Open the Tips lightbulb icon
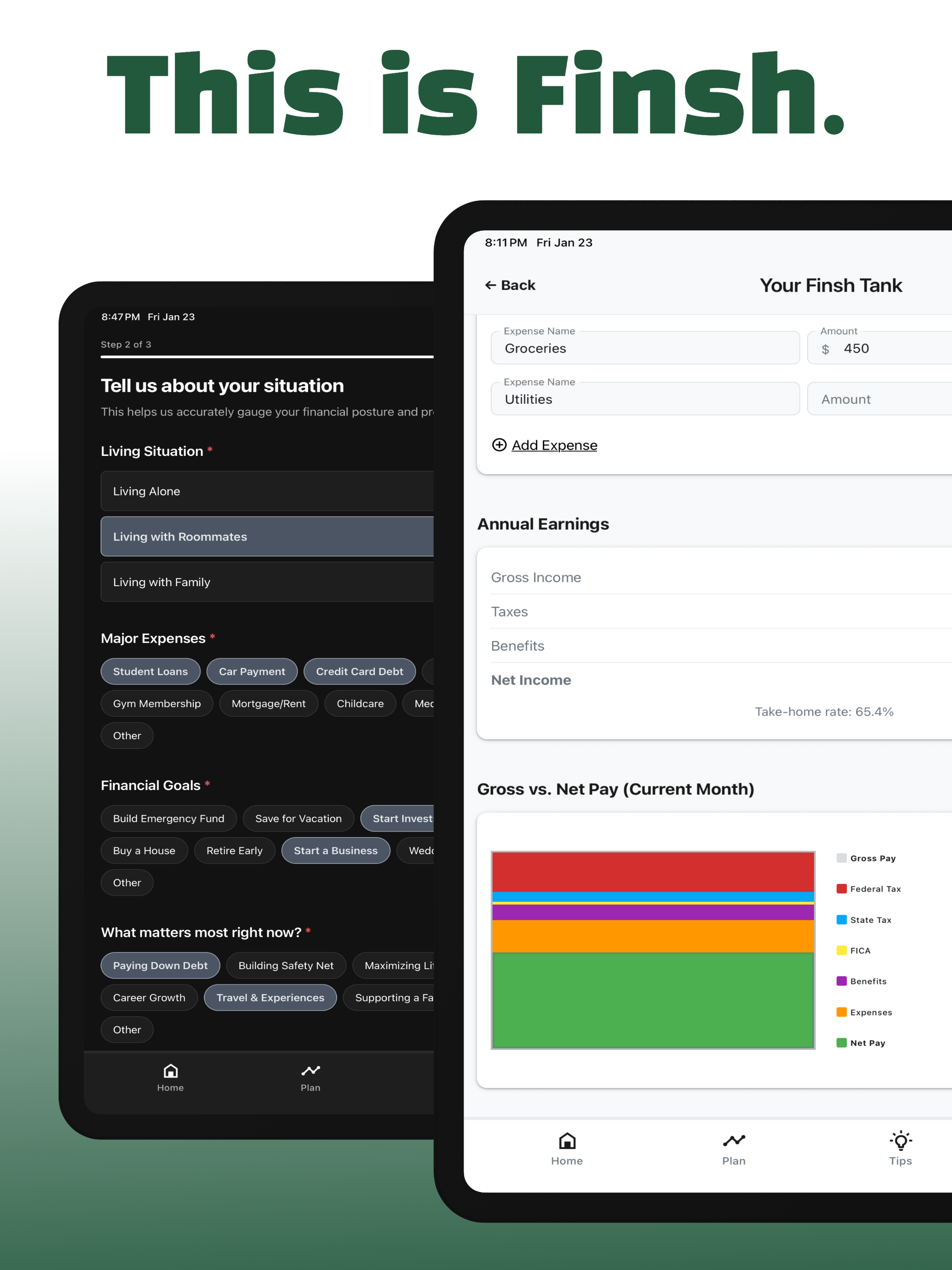Viewport: 952px width, 1270px height. point(900,1141)
